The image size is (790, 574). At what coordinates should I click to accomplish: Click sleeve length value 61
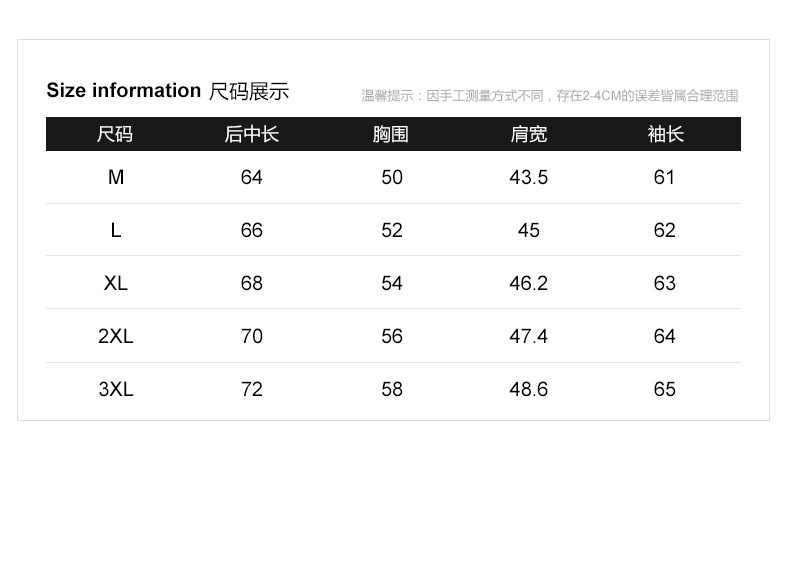[664, 177]
